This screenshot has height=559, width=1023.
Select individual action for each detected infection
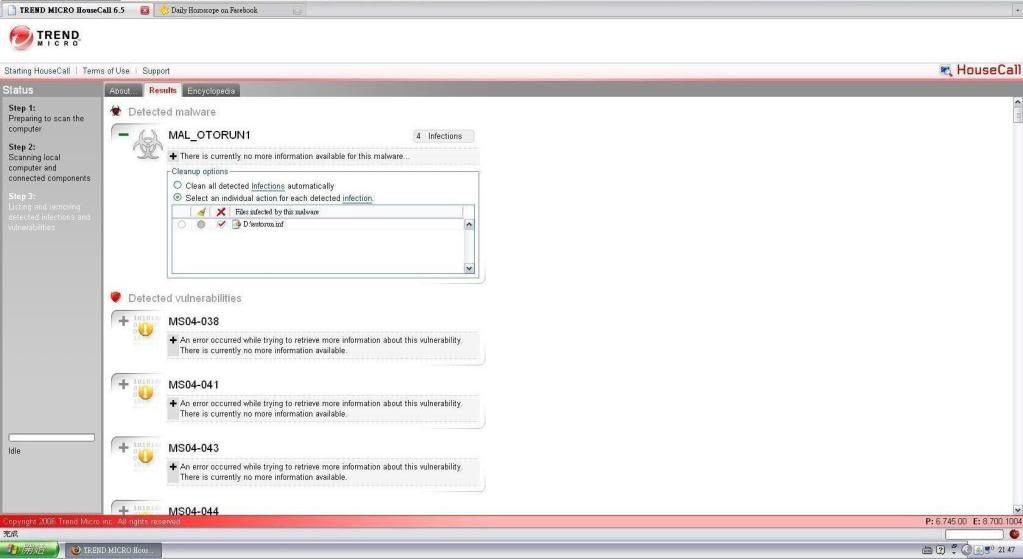click(177, 197)
